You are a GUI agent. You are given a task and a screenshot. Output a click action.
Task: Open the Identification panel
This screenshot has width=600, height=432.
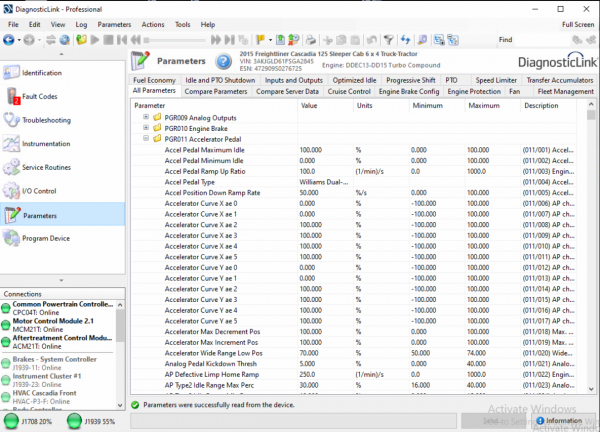(x=42, y=72)
